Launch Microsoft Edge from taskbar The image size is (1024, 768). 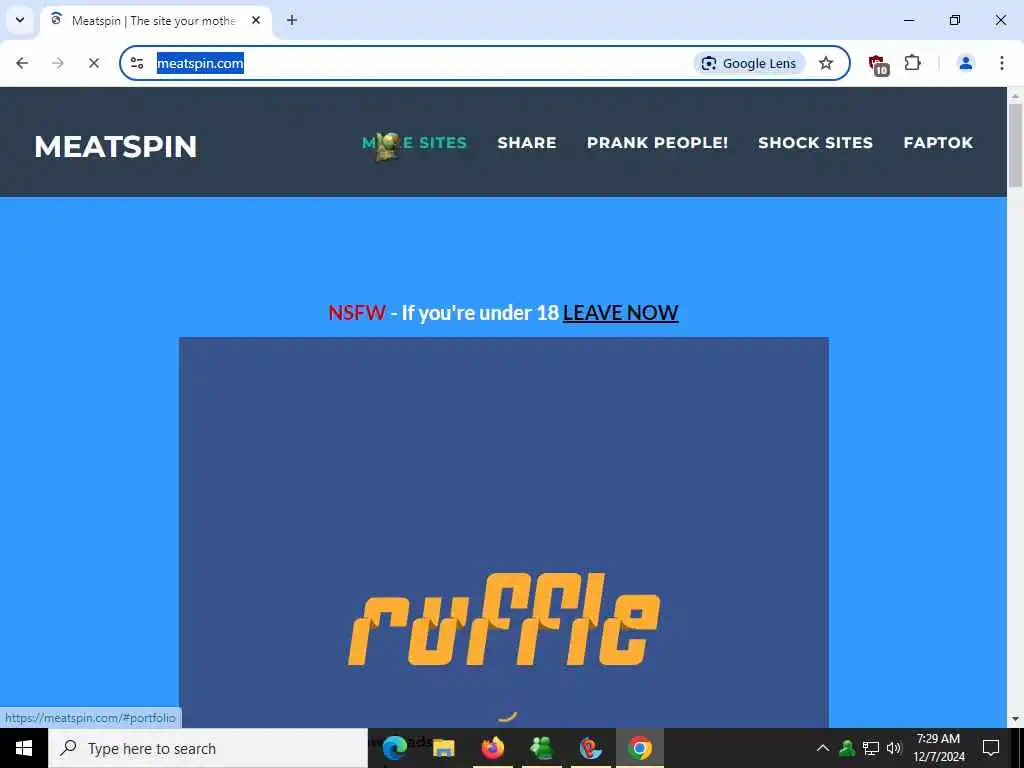click(x=394, y=748)
